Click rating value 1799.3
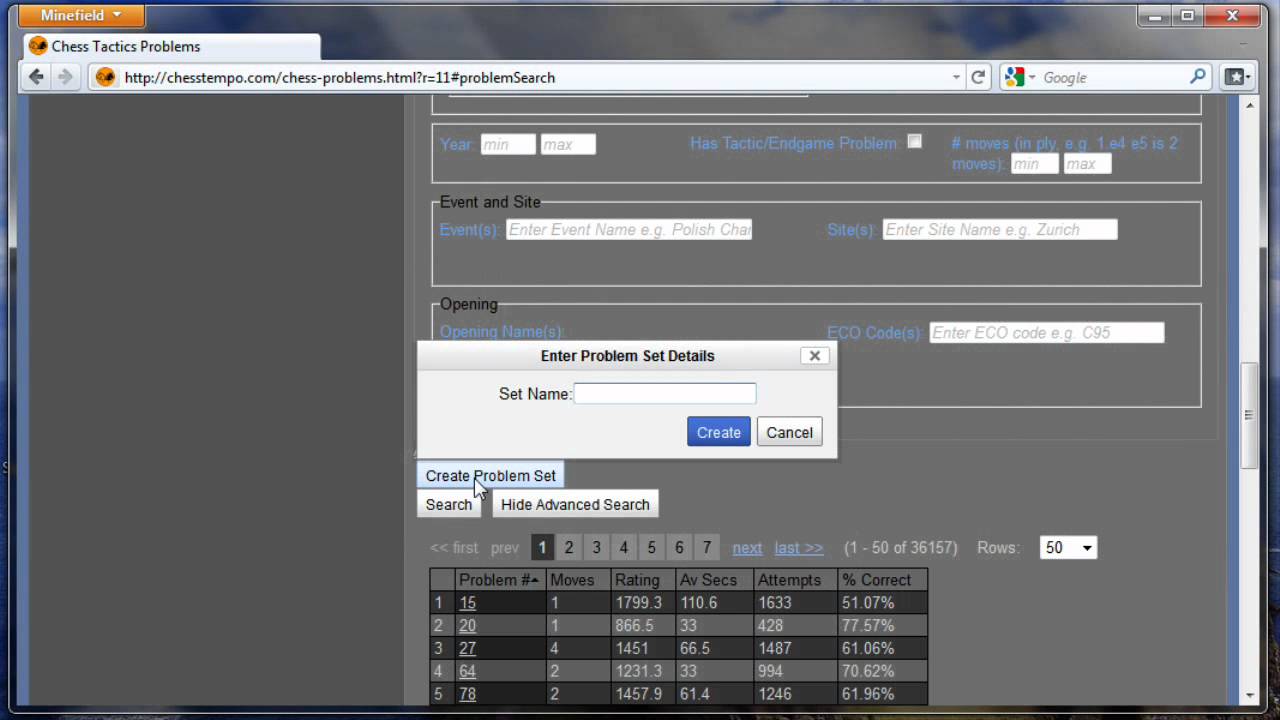 638,603
